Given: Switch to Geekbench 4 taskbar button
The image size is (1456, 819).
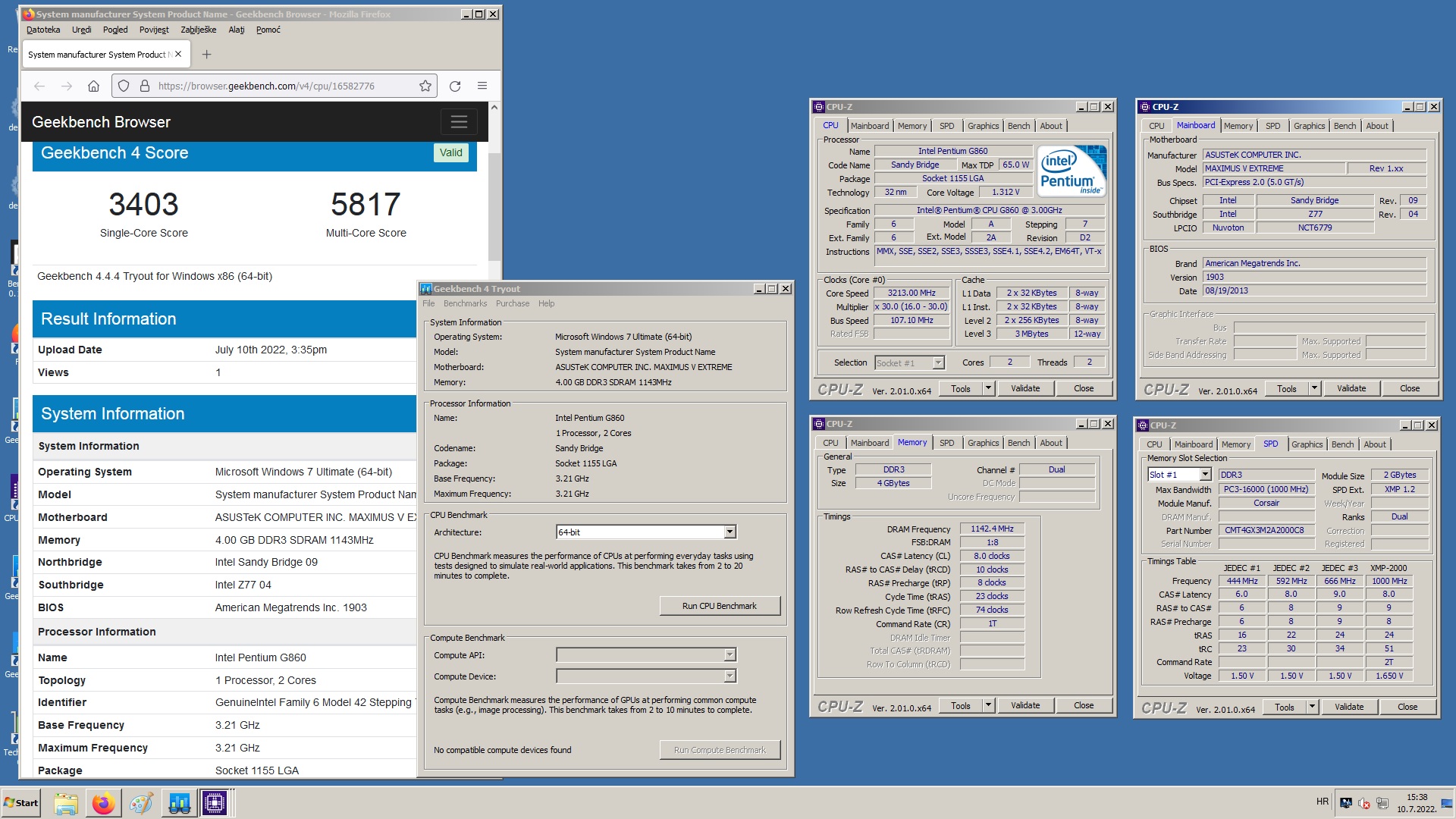Looking at the screenshot, I should [x=179, y=803].
